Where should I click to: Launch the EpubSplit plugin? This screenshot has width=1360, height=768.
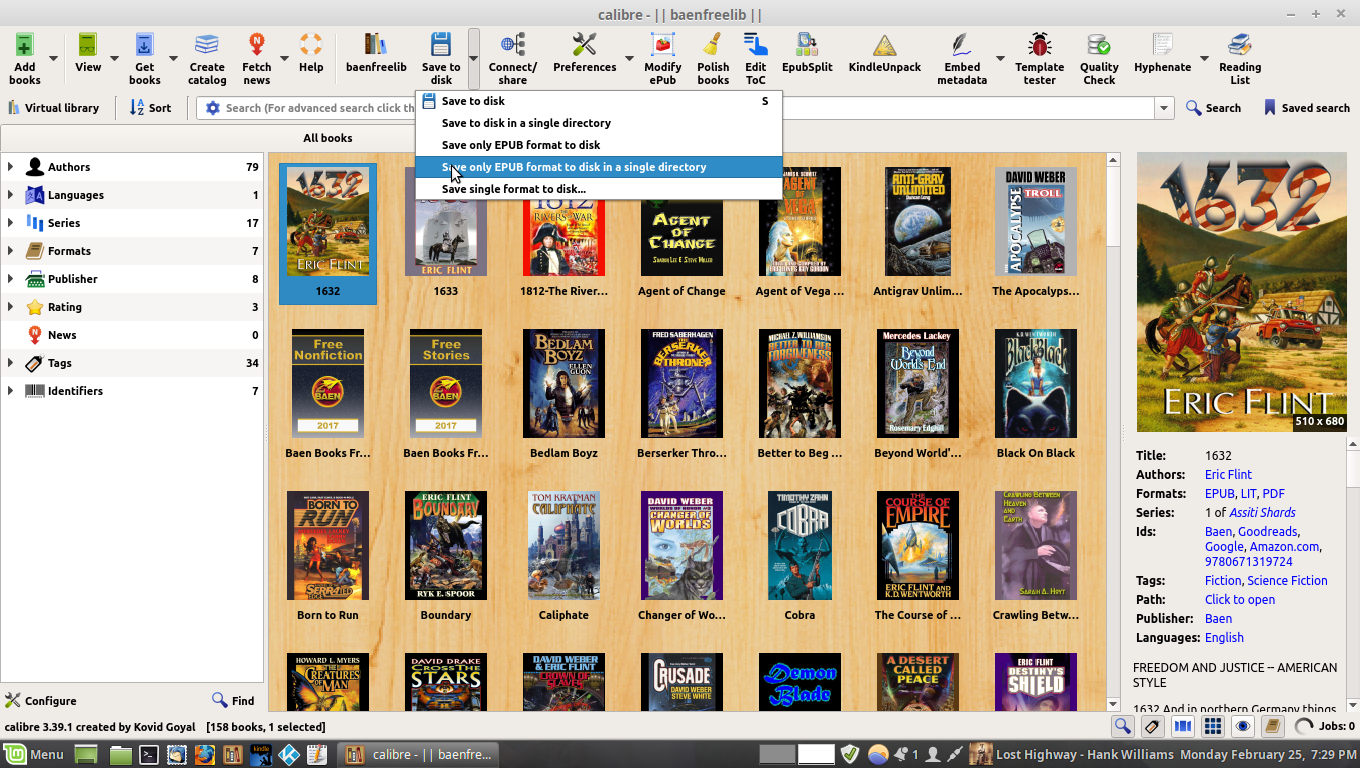(x=807, y=46)
